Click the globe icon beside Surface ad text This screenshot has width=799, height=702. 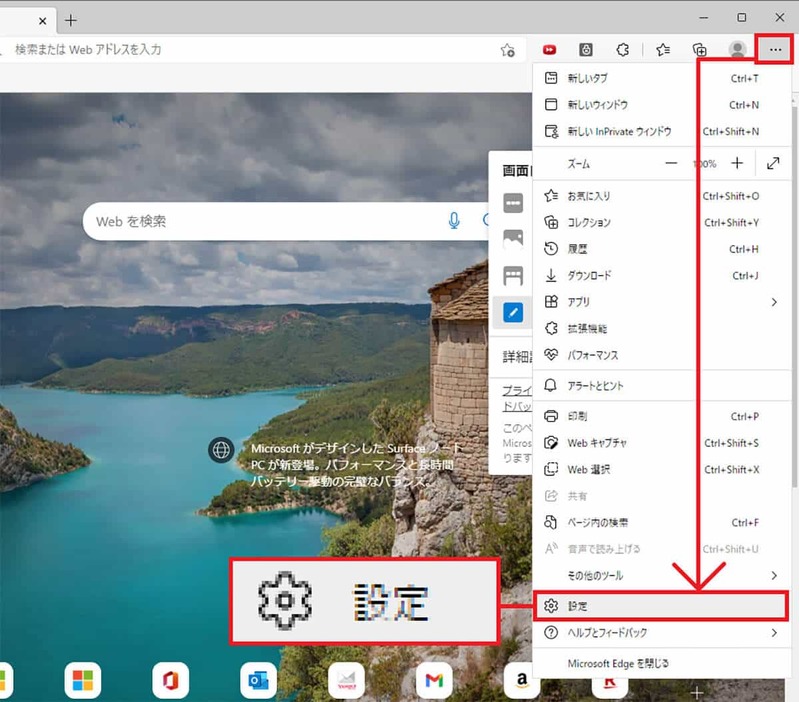tap(221, 450)
